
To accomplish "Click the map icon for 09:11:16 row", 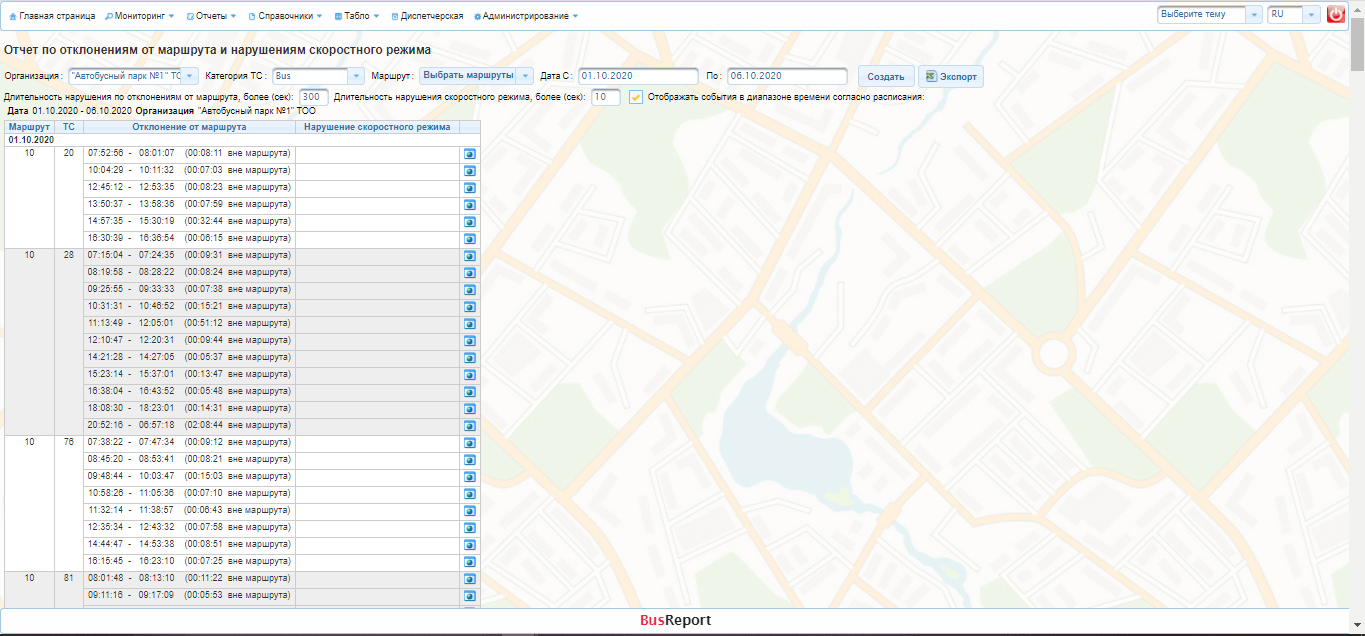I will [470, 596].
